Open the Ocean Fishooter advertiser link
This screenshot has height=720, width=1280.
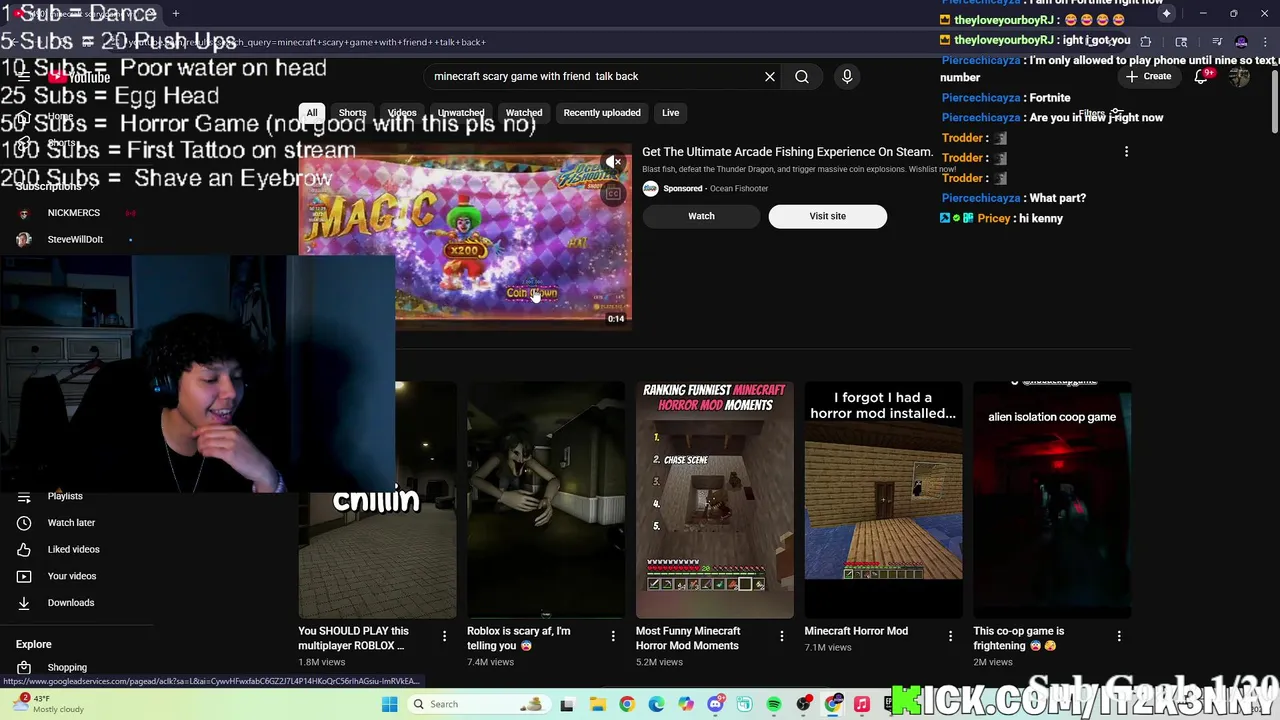point(739,188)
